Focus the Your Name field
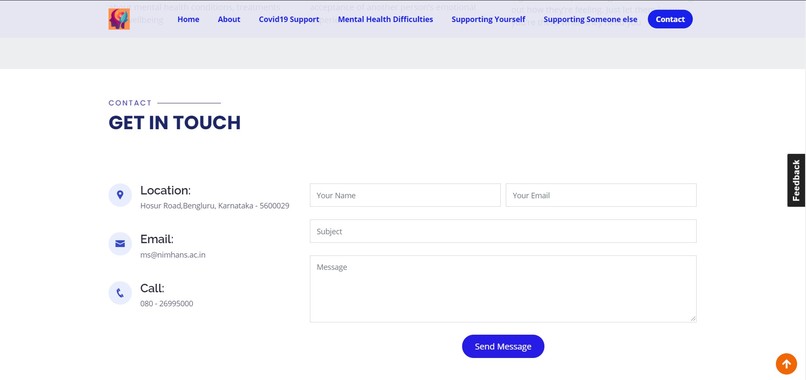 [x=405, y=195]
